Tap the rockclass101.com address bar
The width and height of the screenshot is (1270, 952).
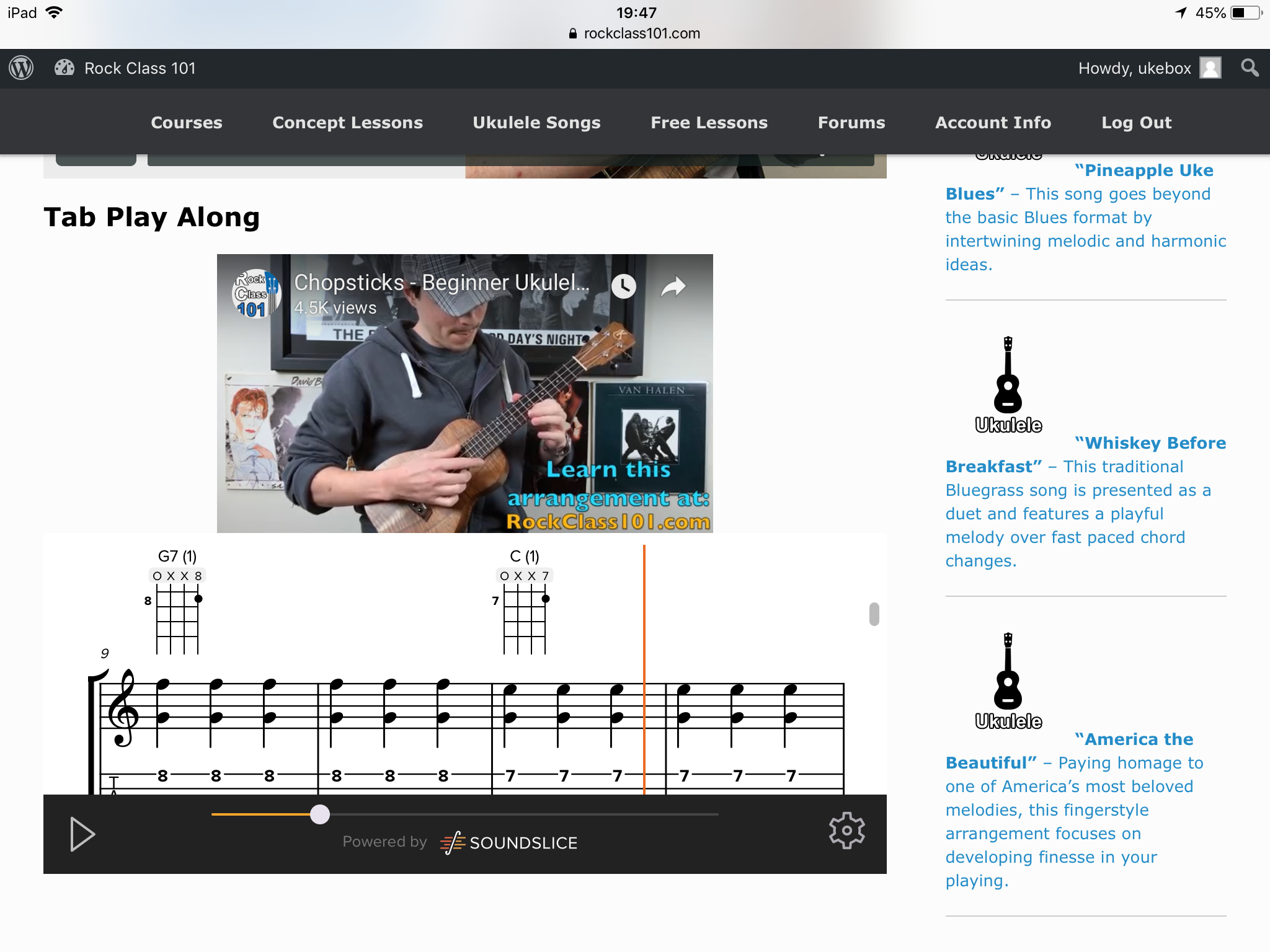click(x=635, y=33)
